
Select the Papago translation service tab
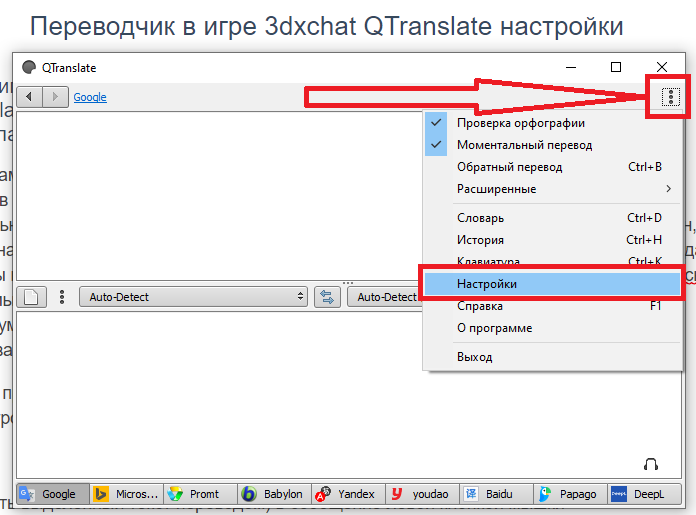(x=571, y=494)
